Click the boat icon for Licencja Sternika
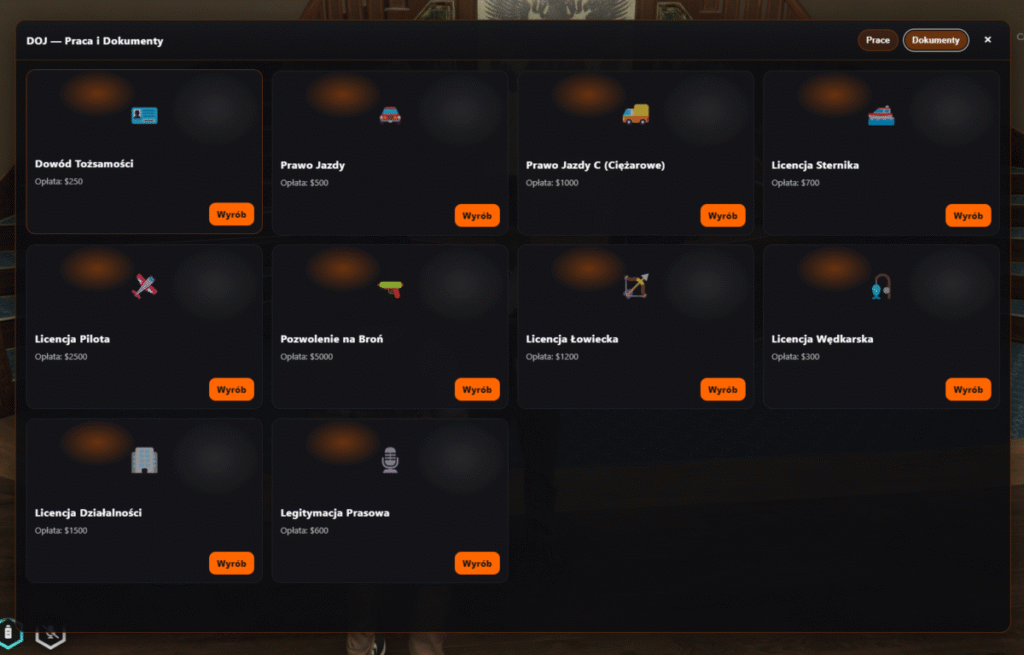 click(881, 116)
